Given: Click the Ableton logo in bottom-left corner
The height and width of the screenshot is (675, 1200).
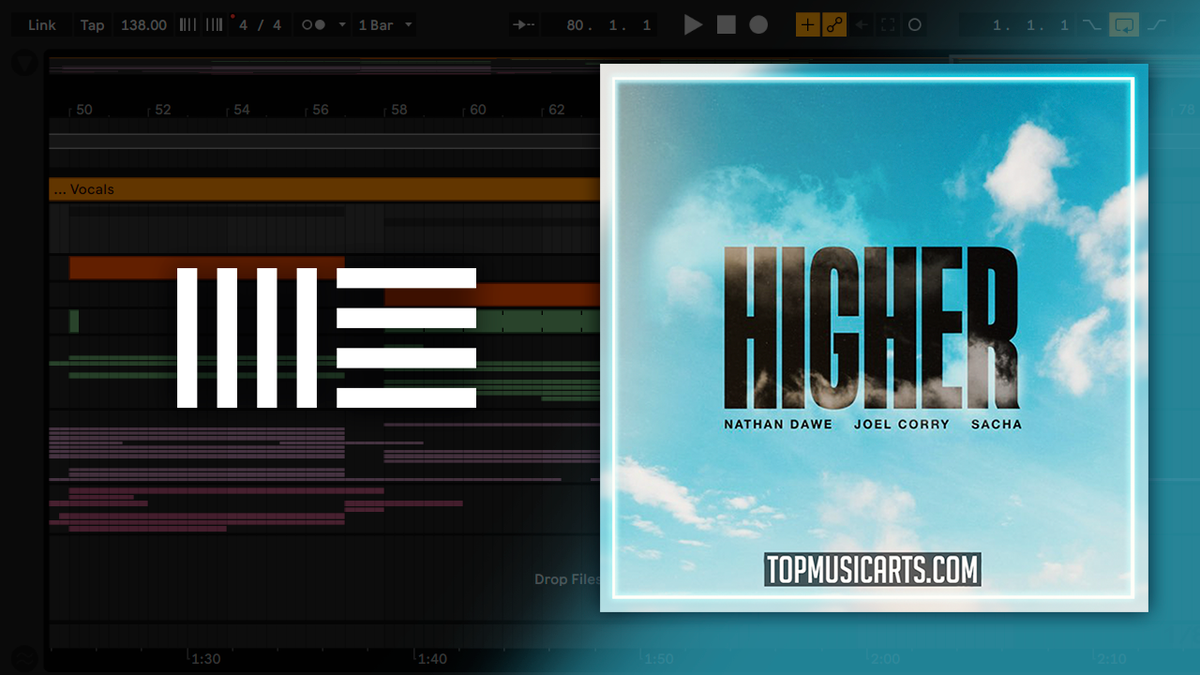Looking at the screenshot, I should click(22, 658).
